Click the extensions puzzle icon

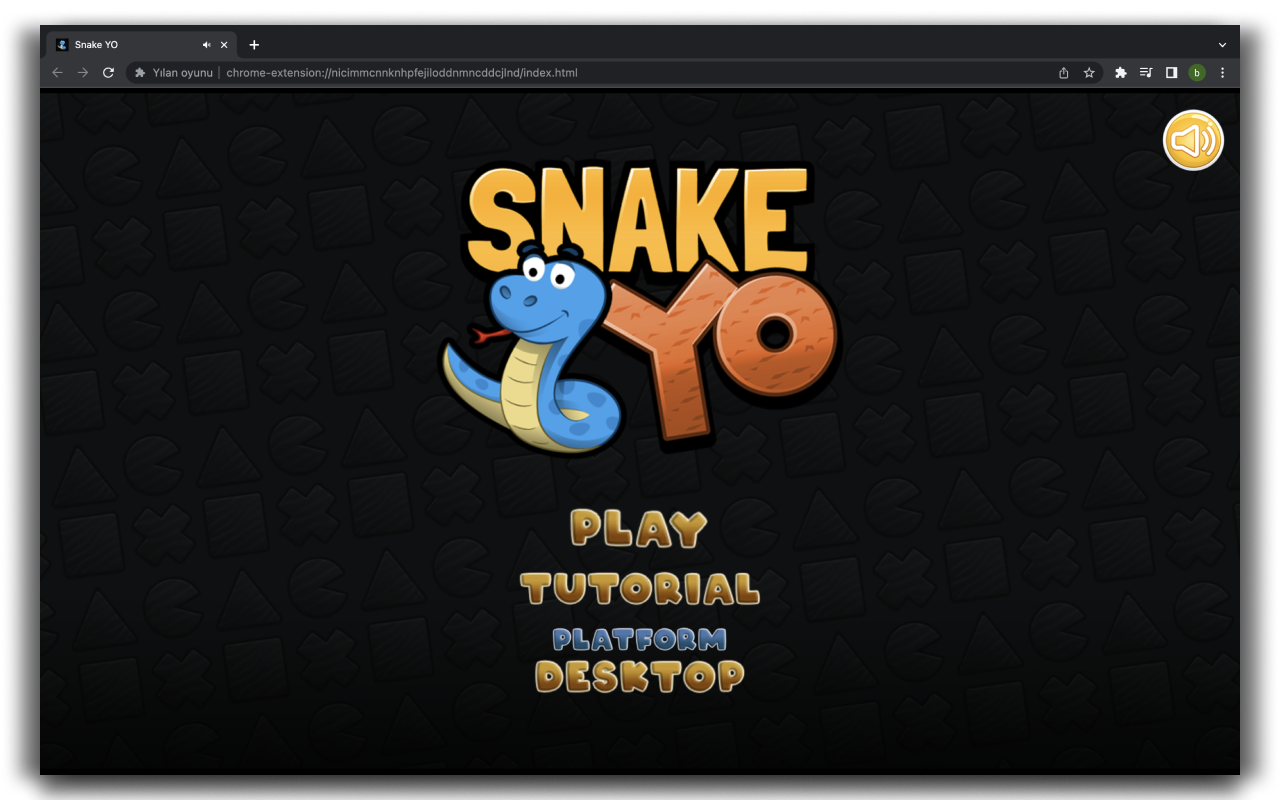(x=1120, y=72)
